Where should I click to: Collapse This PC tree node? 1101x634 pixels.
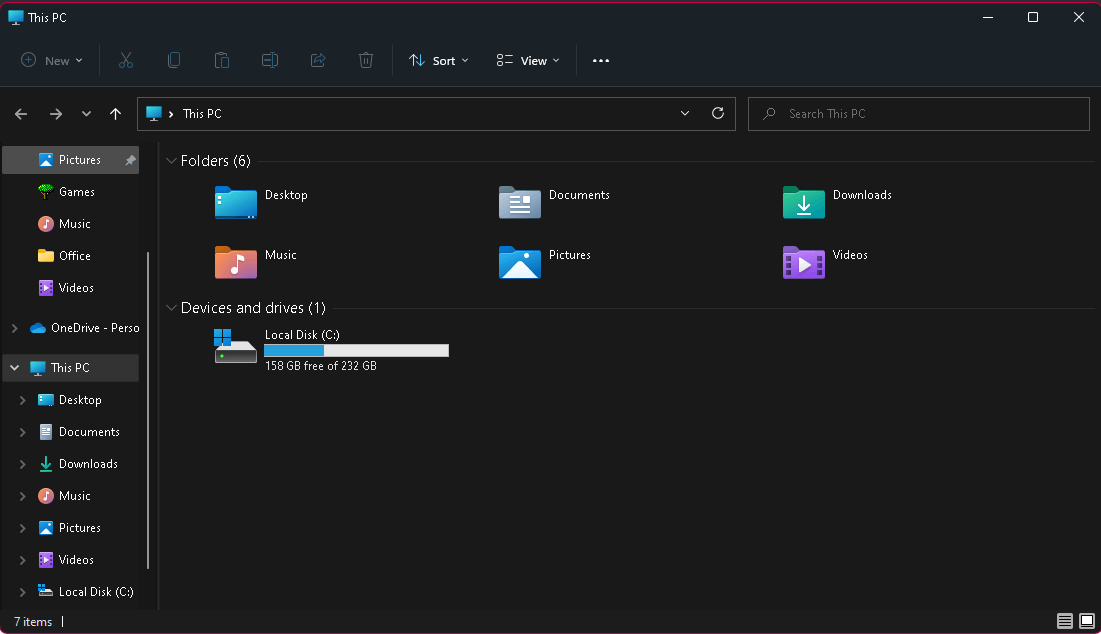14,368
